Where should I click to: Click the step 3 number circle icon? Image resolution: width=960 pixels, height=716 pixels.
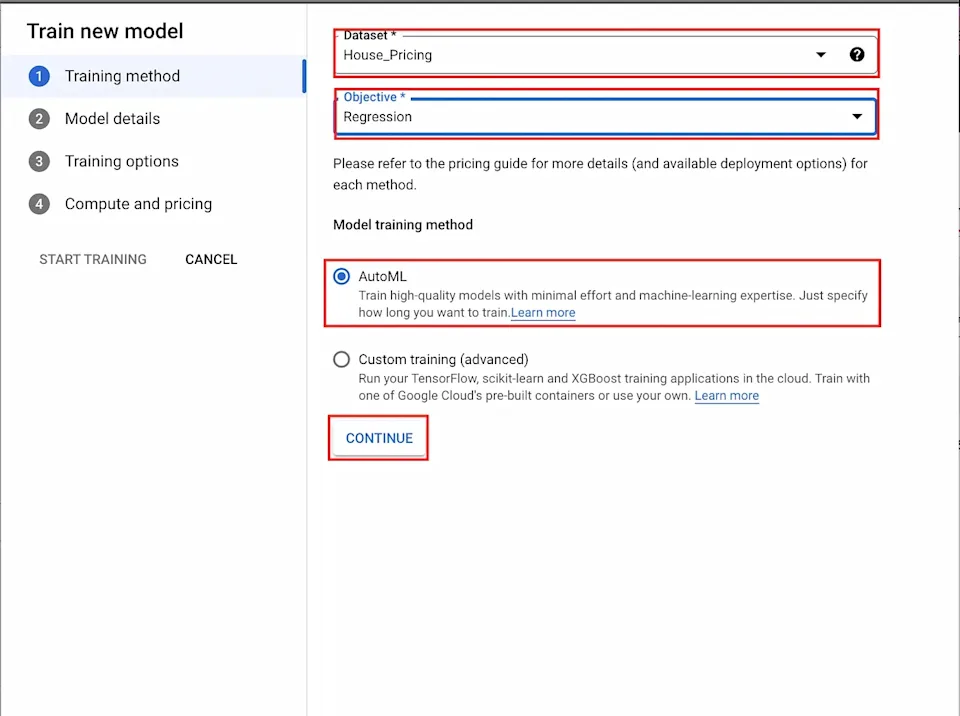39,161
